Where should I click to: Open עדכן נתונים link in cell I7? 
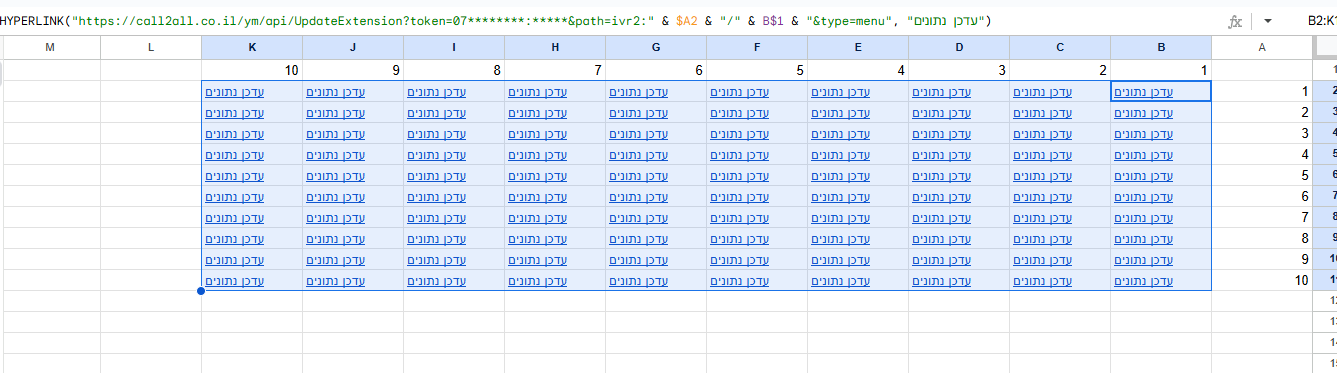point(437,197)
